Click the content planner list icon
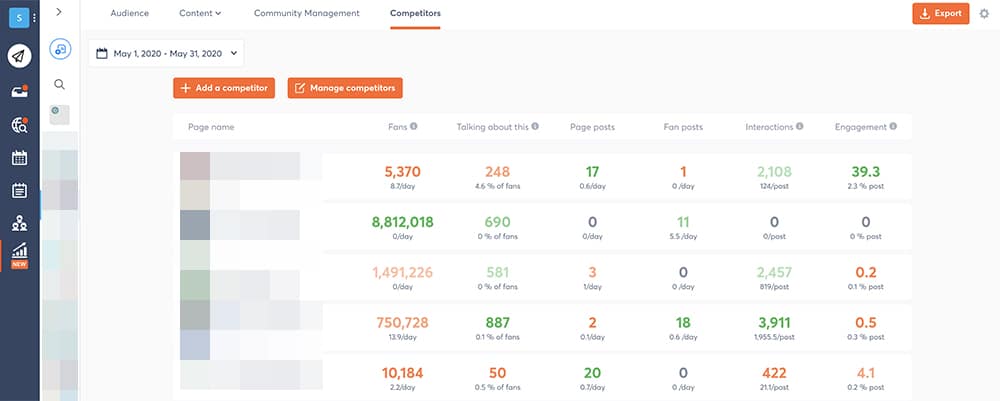Screen dimensions: 1000x401 (19, 191)
